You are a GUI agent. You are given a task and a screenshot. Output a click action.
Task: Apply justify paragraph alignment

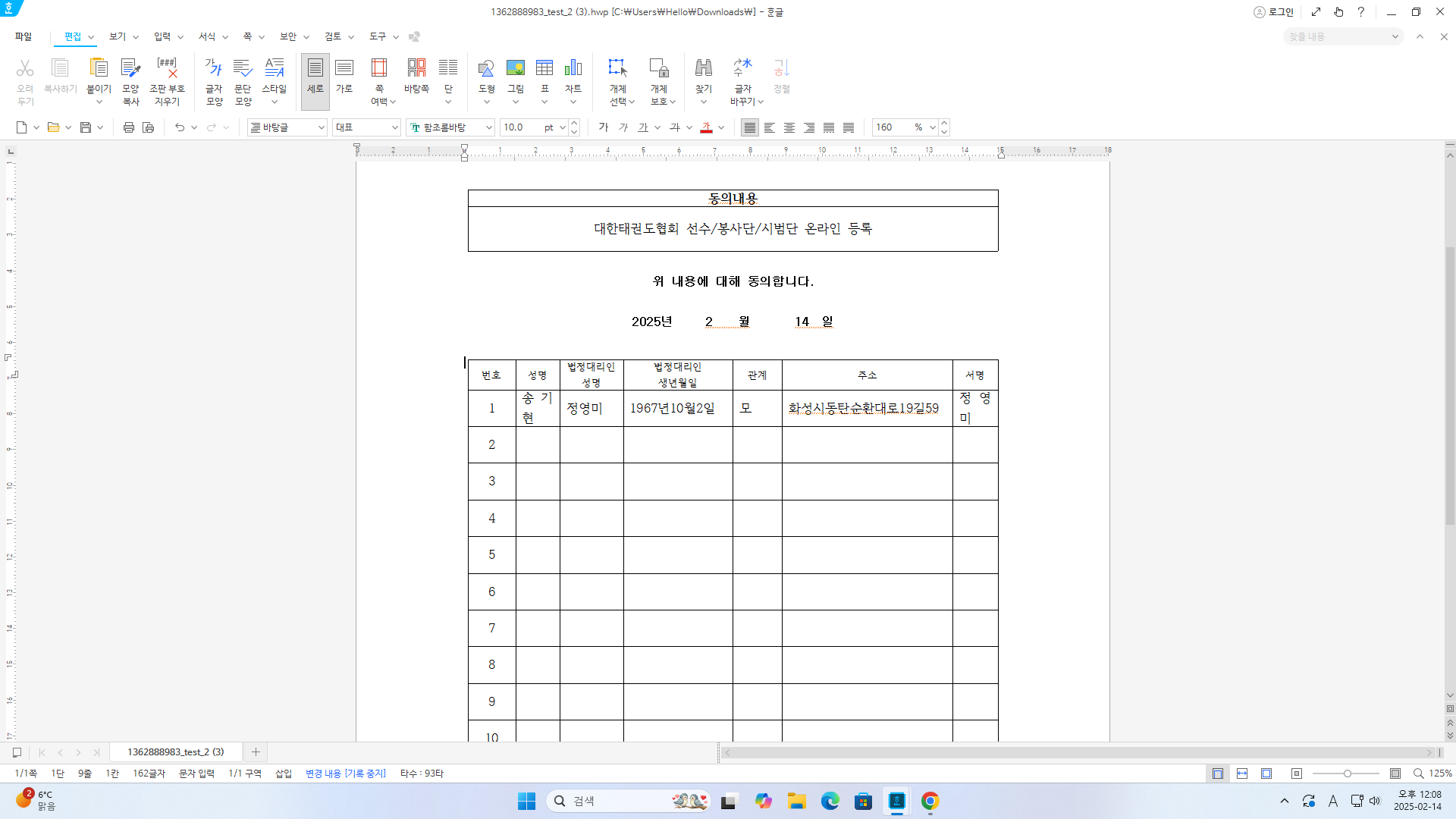[750, 127]
